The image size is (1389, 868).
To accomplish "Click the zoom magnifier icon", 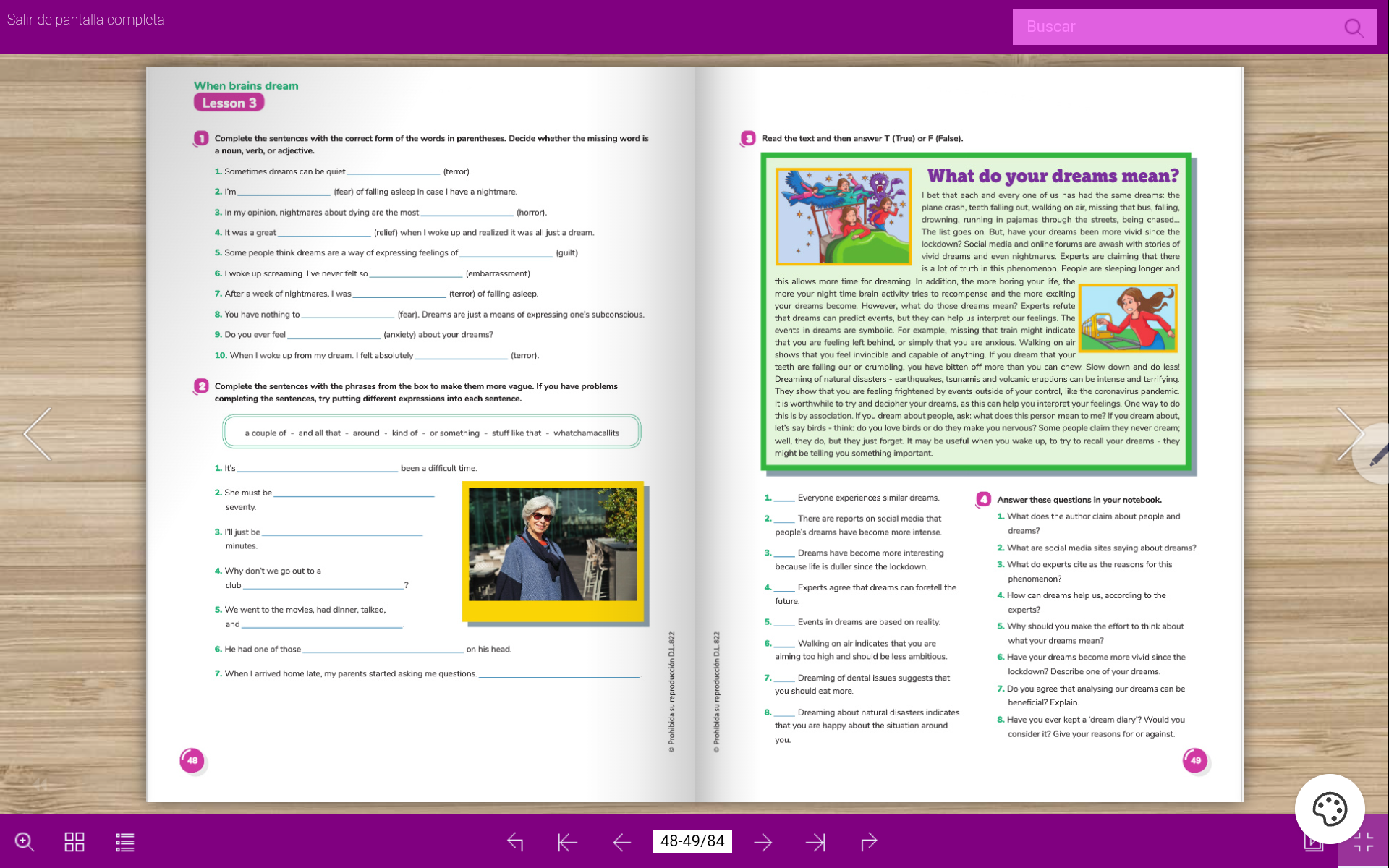I will coord(25,841).
